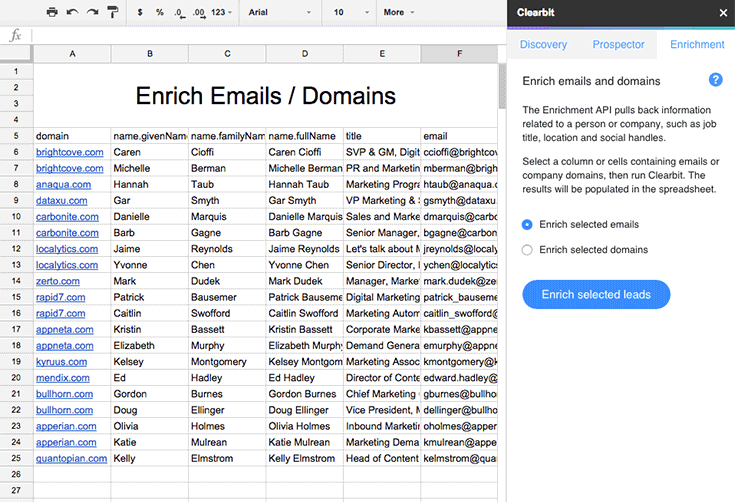Select the 'Mulrean' family name cell
735x502 pixels.
pos(227,442)
